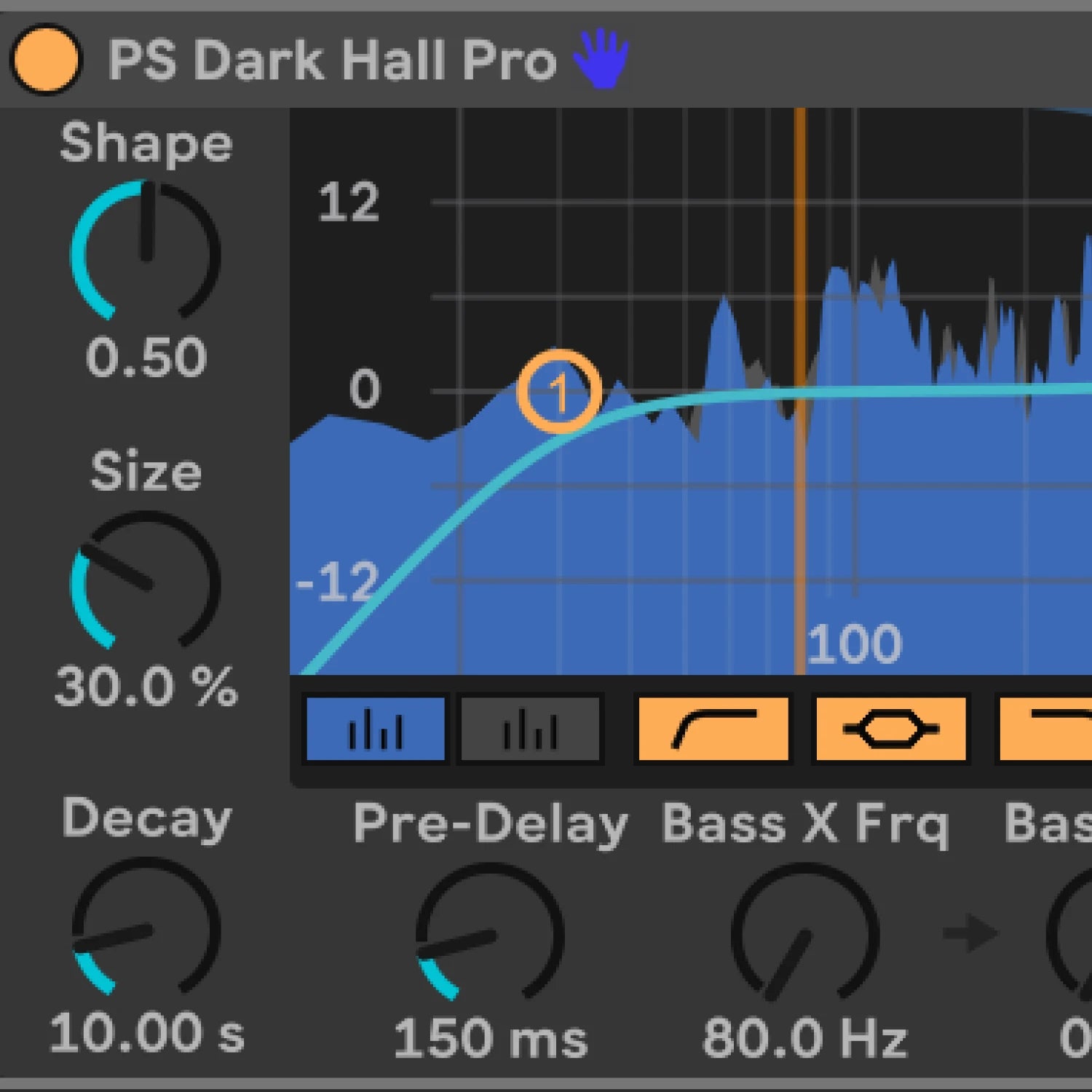Click the Bass X Frq knob

click(x=804, y=933)
